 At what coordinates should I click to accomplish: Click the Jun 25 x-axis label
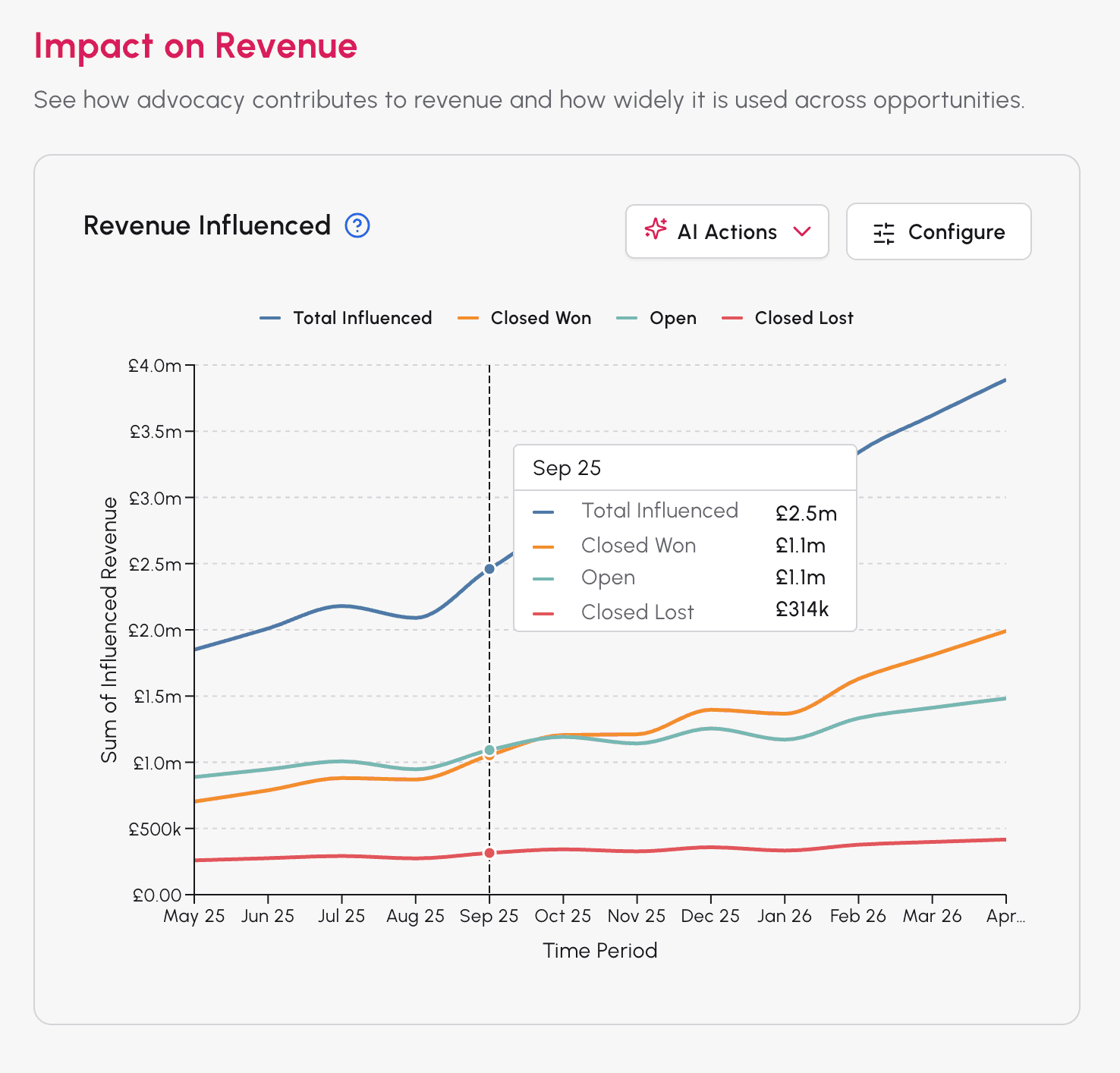[268, 916]
